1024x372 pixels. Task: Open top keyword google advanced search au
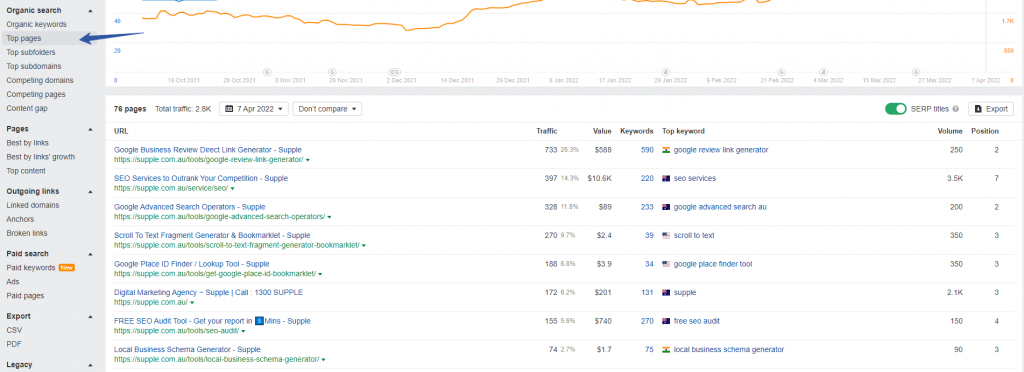720,207
